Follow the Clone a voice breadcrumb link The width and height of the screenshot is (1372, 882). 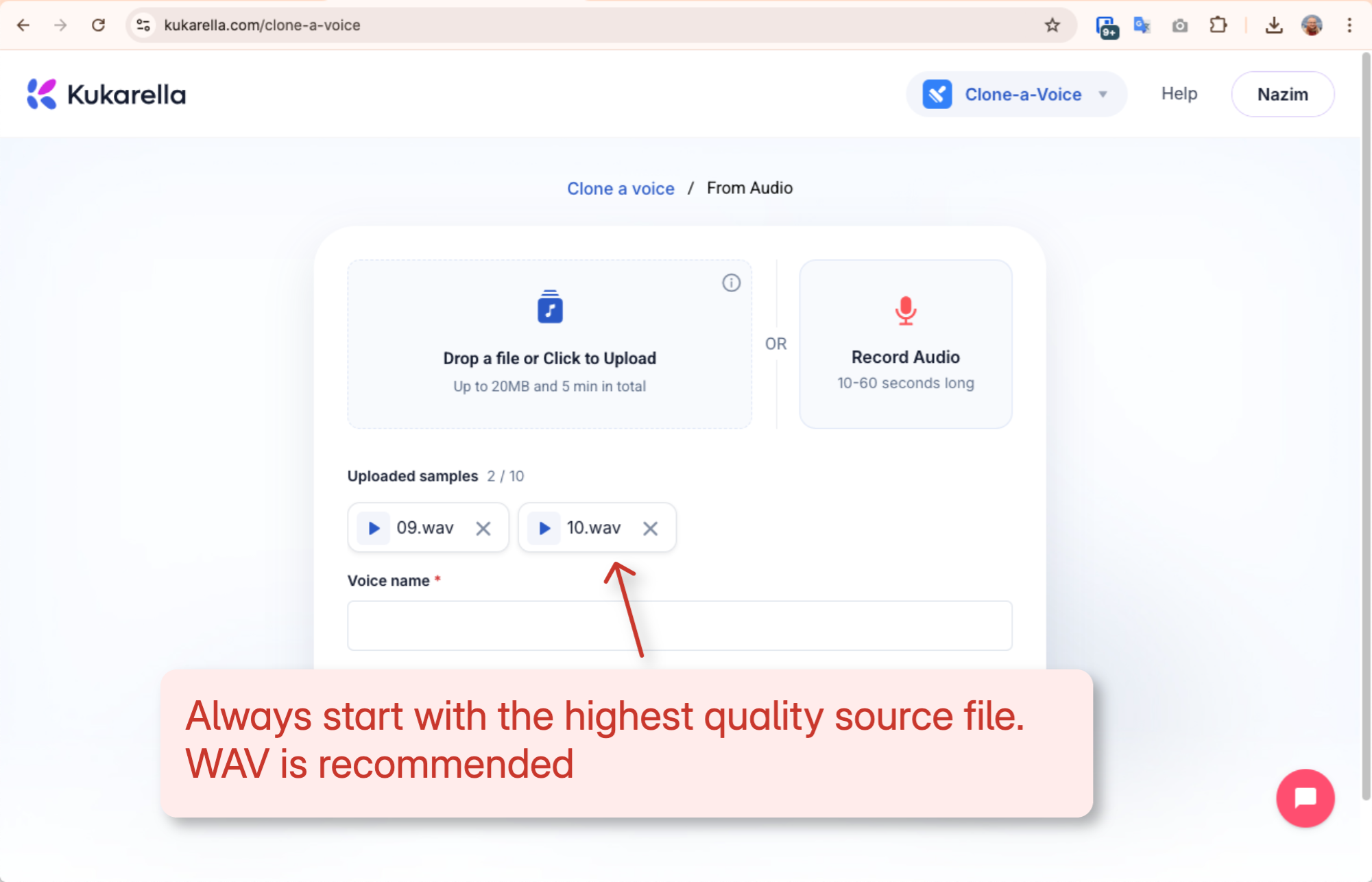621,189
